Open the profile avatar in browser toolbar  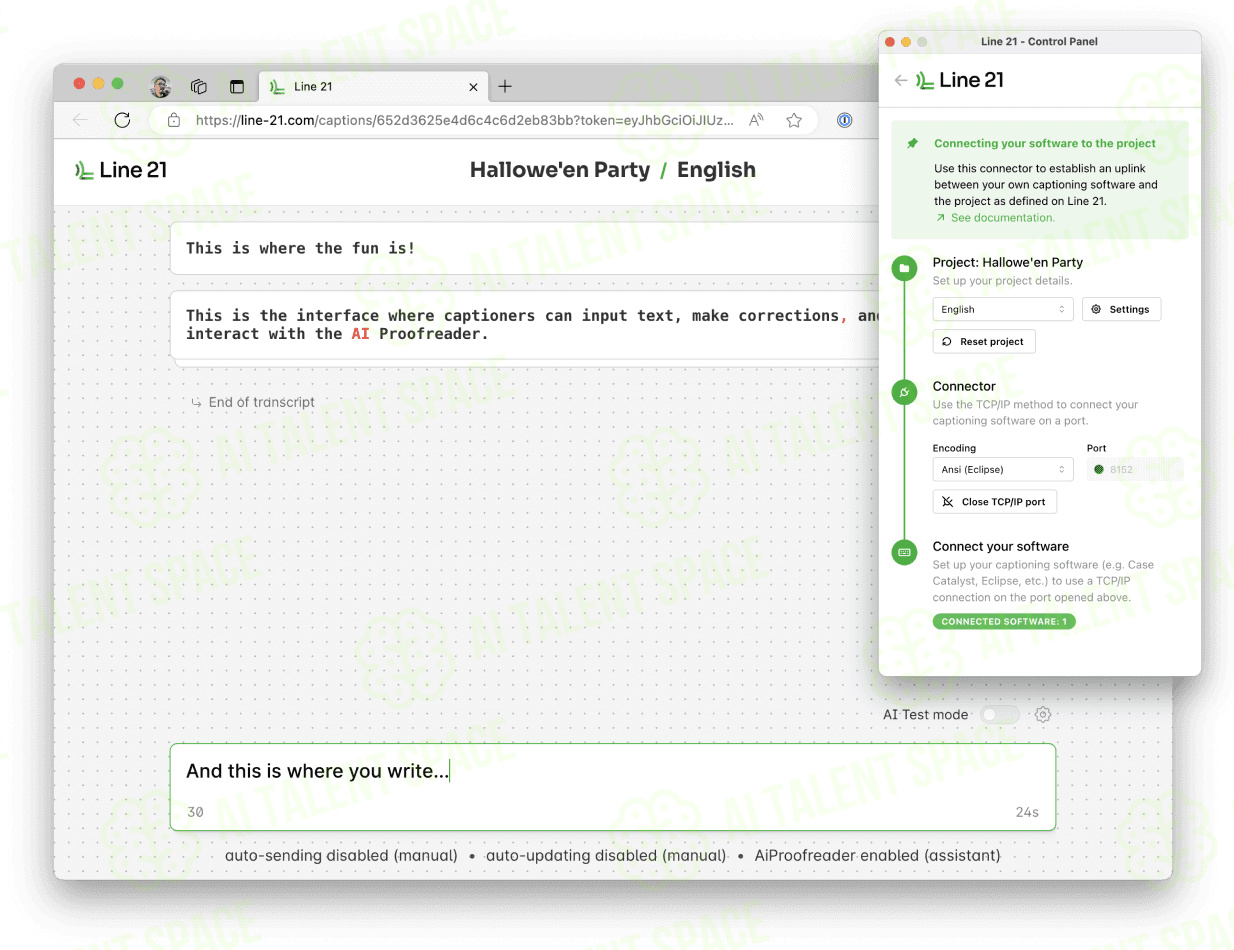[x=160, y=87]
